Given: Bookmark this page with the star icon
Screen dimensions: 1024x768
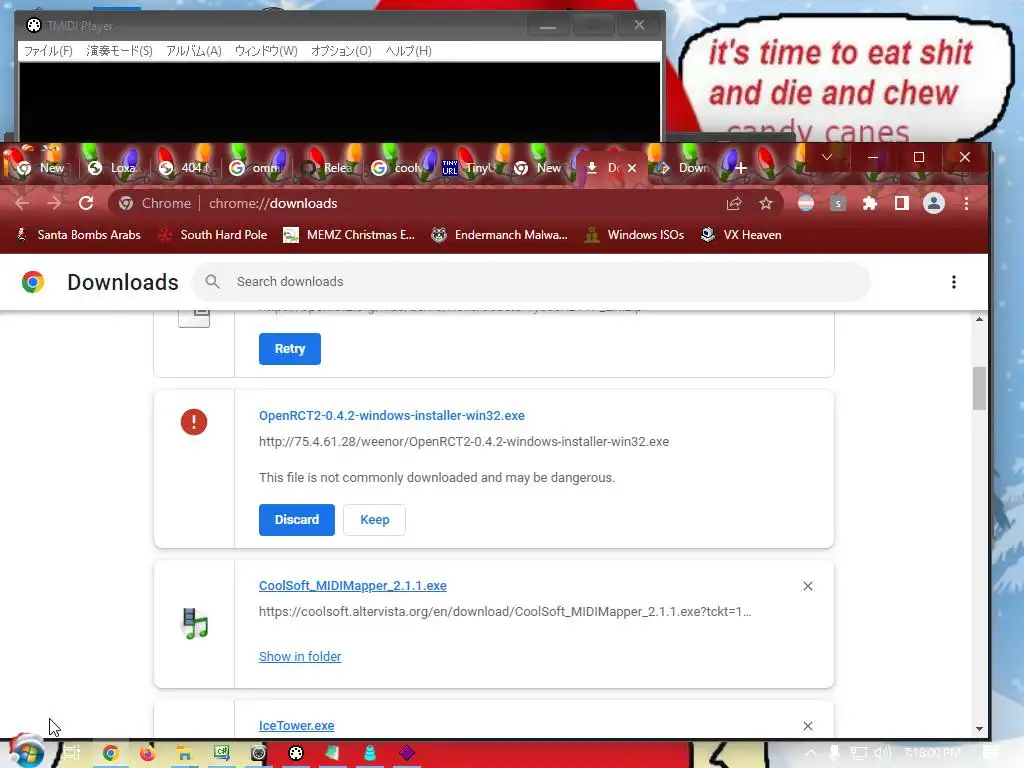Looking at the screenshot, I should click(x=766, y=204).
